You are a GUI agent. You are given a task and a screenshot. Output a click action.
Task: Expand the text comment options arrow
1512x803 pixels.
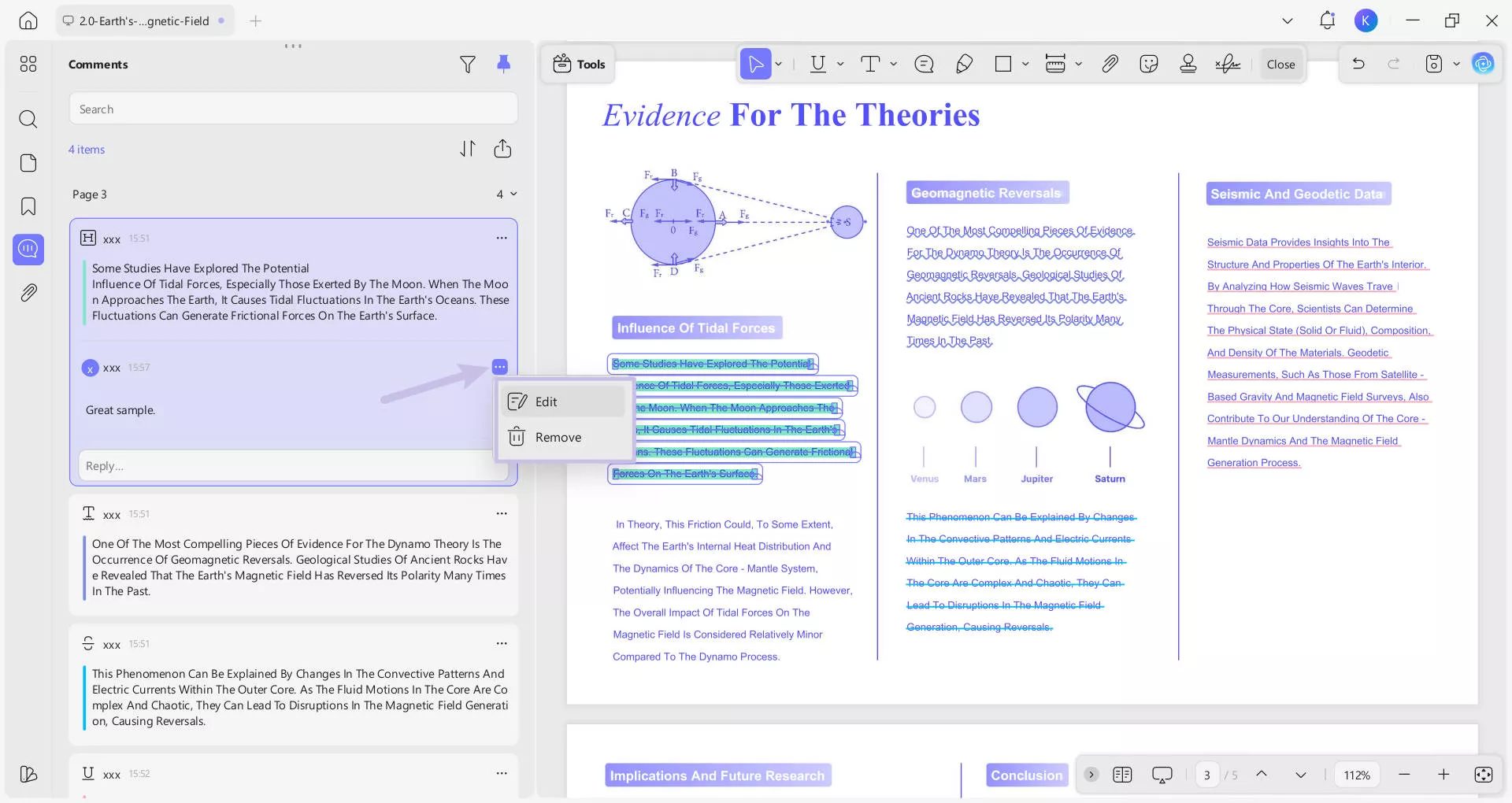click(893, 65)
